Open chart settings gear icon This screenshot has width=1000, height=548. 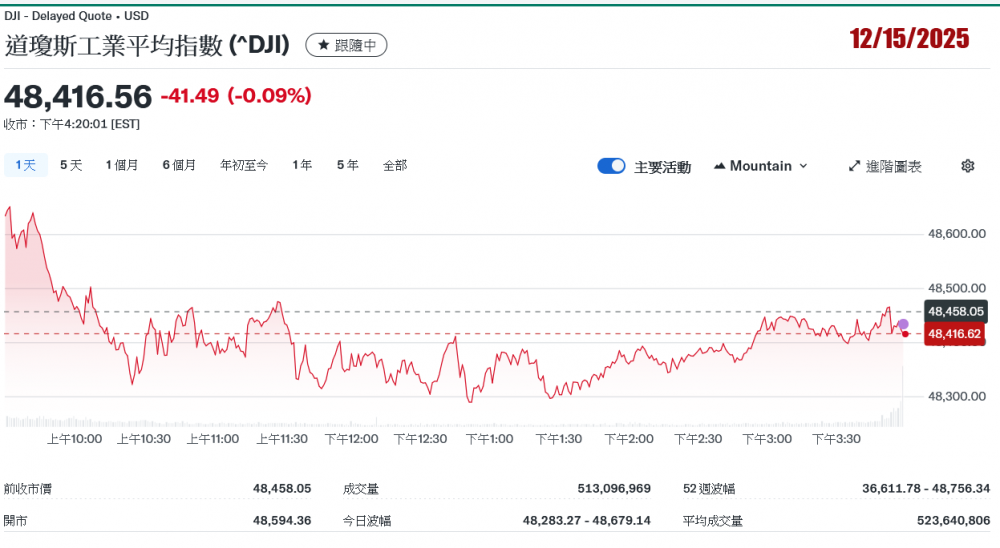[x=967, y=166]
